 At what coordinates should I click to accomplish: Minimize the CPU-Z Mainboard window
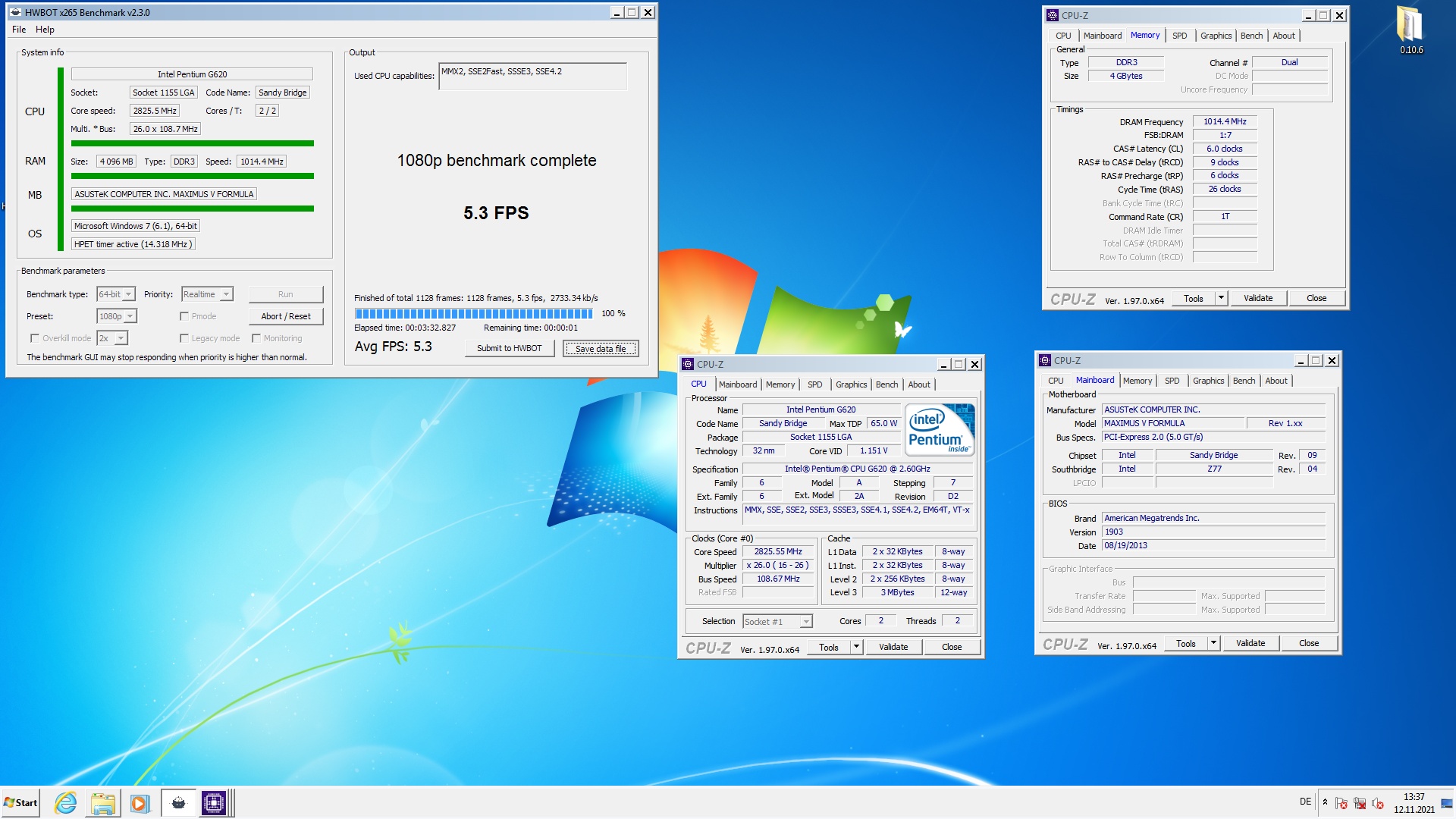pyautogui.click(x=1301, y=360)
